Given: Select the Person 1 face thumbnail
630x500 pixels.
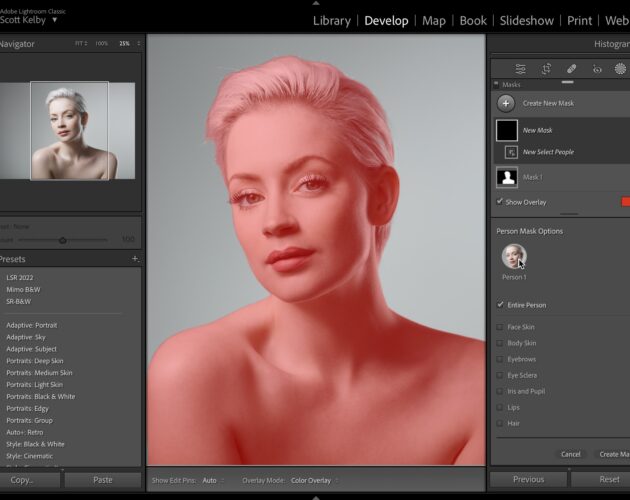Looking at the screenshot, I should point(514,256).
